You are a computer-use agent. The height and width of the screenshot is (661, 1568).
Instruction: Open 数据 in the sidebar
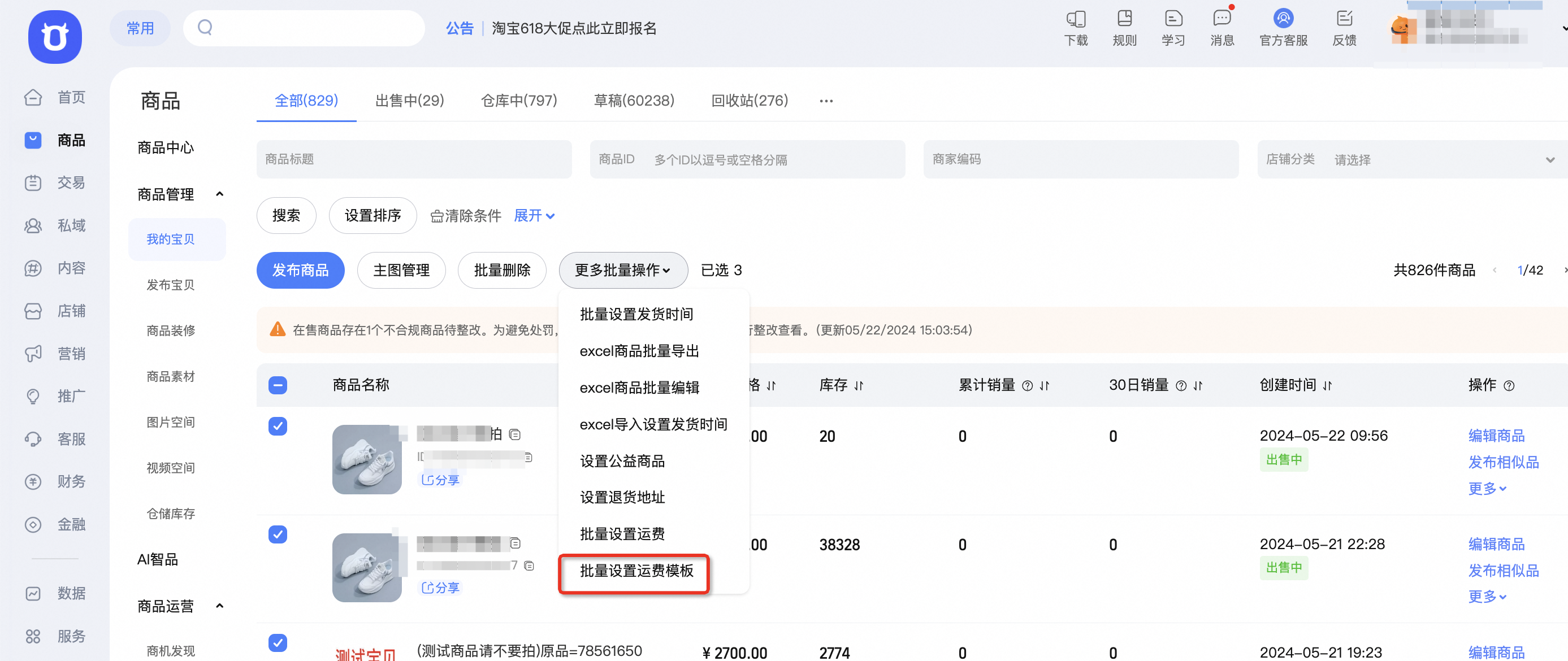55,593
